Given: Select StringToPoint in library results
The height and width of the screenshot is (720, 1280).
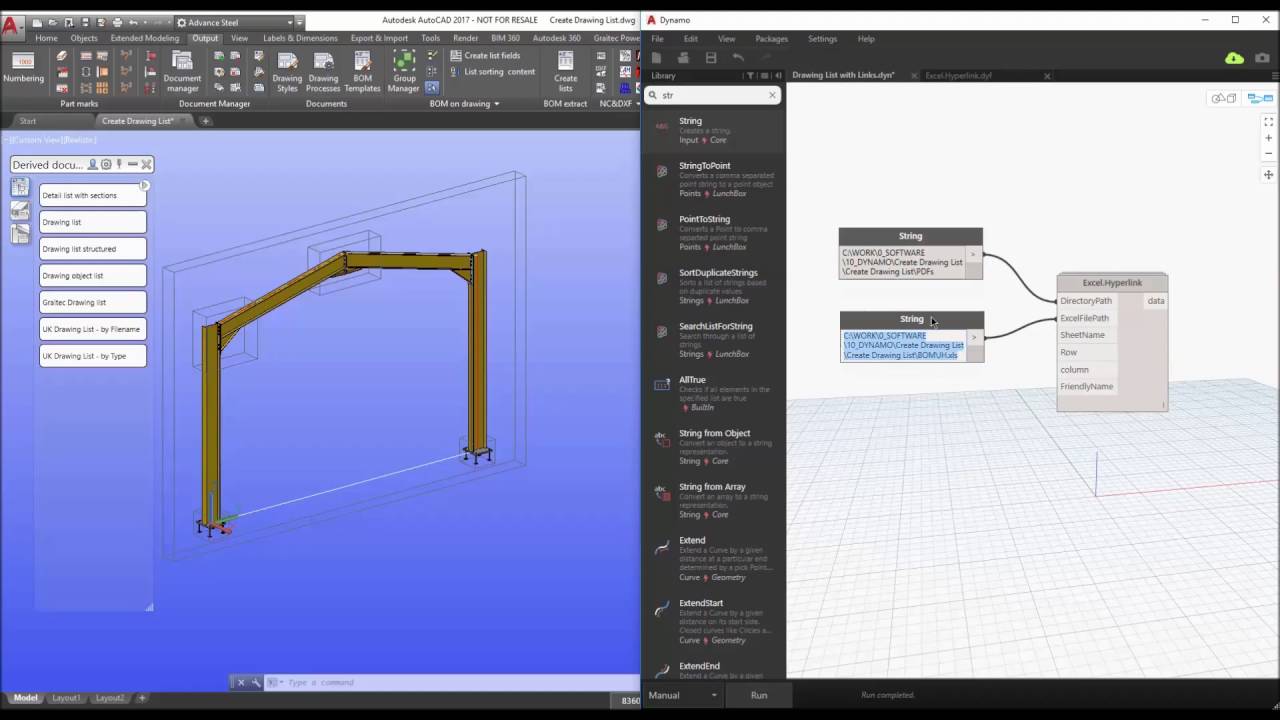Looking at the screenshot, I should pyautogui.click(x=713, y=180).
